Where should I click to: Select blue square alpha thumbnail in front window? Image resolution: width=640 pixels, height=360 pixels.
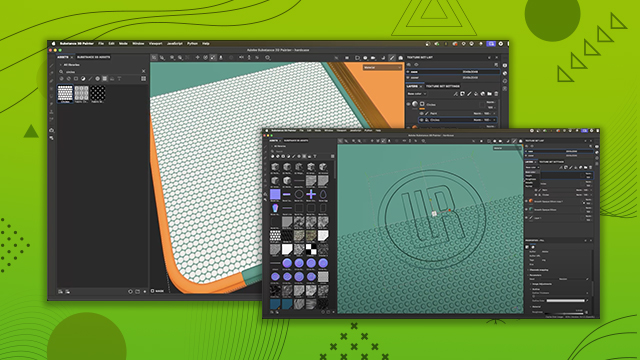coord(275,194)
